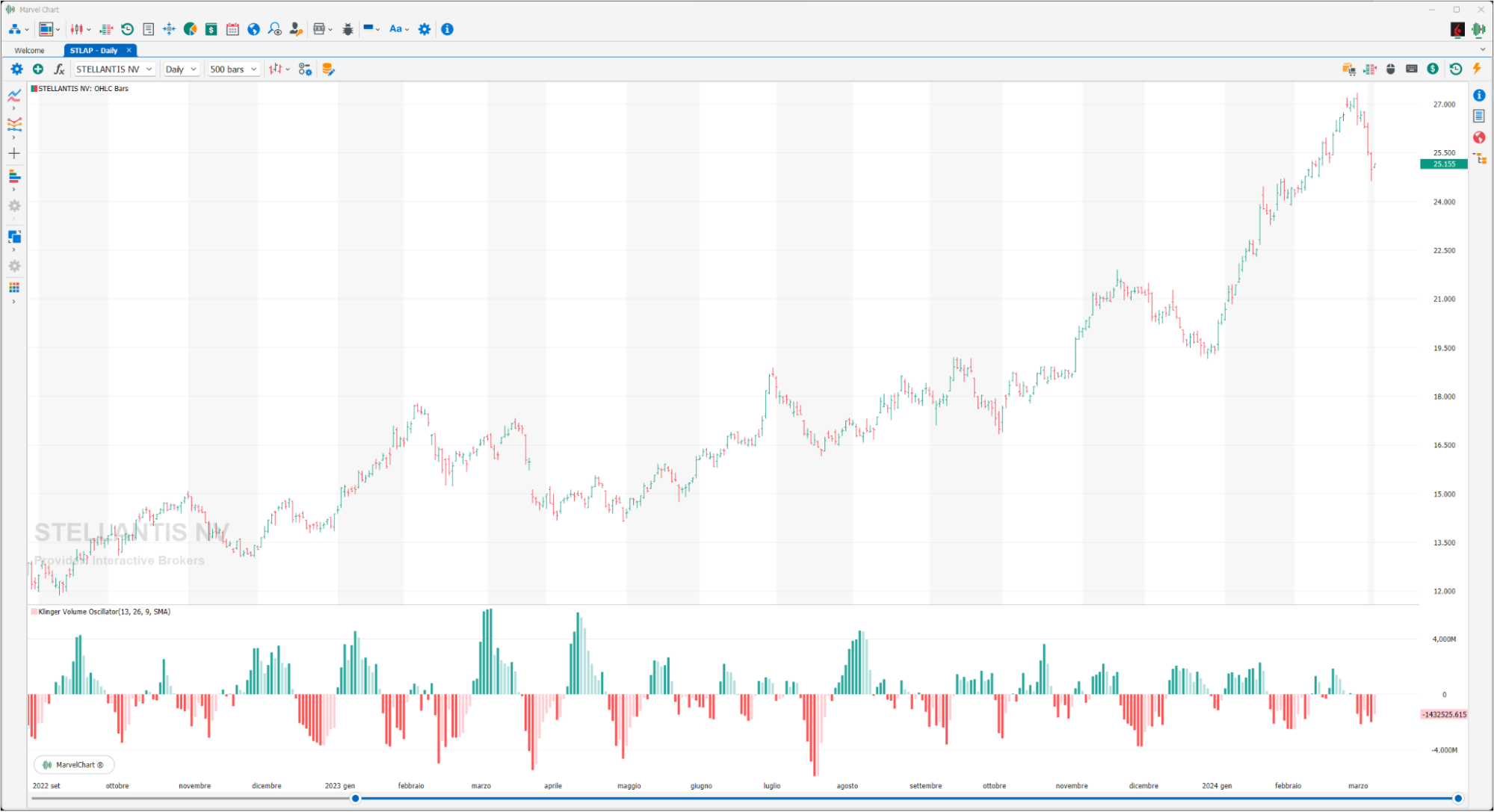Open the candlestick chart type icon in main toolbar
This screenshot has height=812, width=1494.
click(76, 29)
